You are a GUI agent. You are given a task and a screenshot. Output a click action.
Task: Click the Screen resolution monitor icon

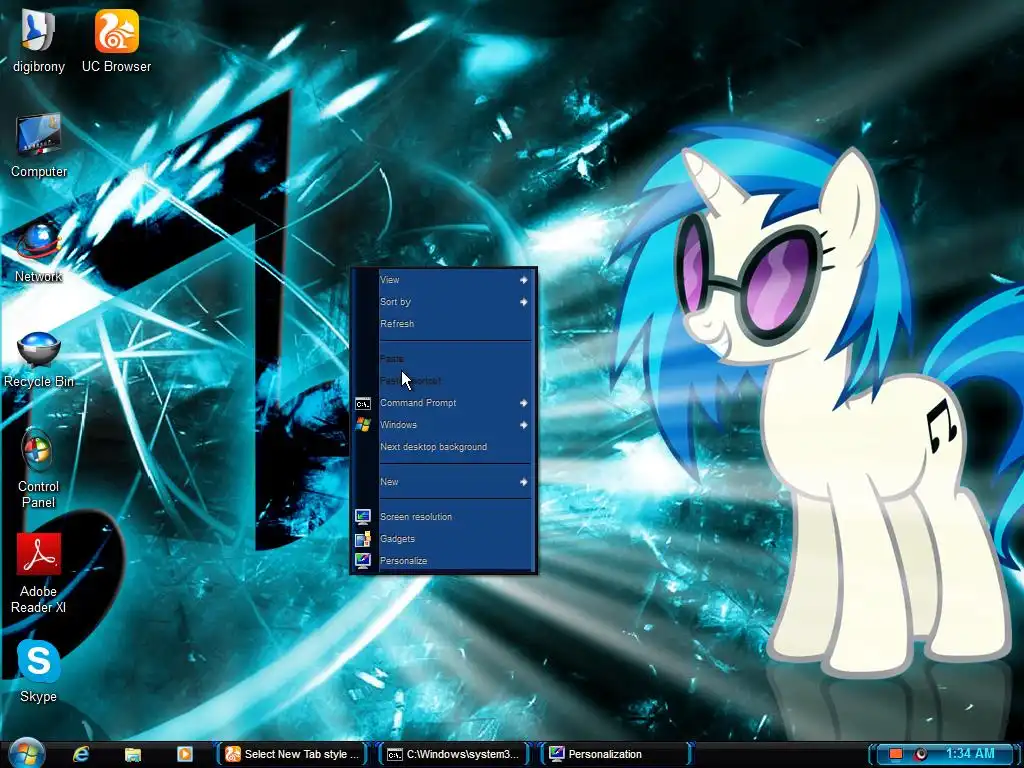[362, 517]
